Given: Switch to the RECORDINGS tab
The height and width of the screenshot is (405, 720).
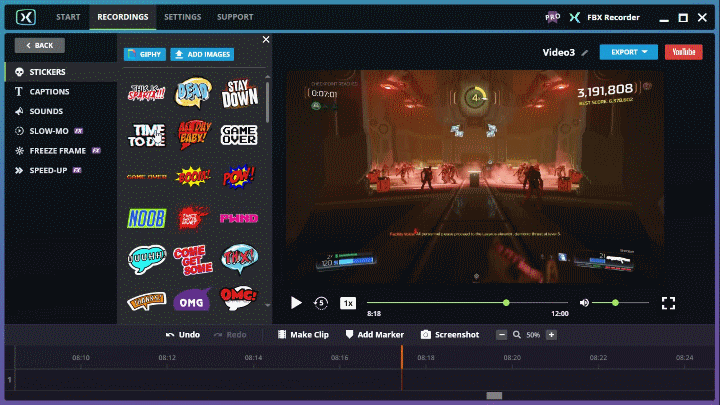Looking at the screenshot, I should [x=123, y=17].
